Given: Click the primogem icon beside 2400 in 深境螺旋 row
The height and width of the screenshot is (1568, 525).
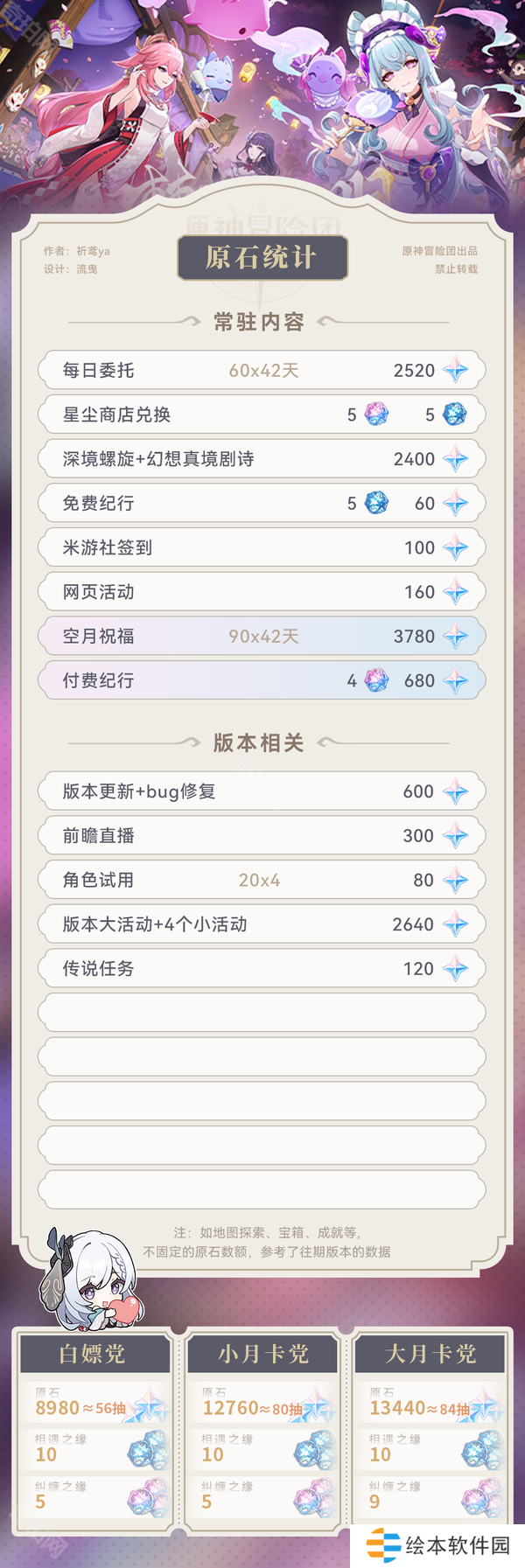Looking at the screenshot, I should point(455,459).
